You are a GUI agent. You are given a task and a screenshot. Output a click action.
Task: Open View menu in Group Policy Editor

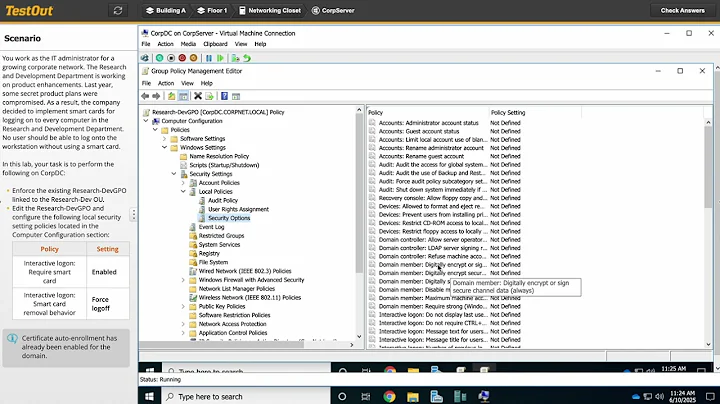tap(187, 83)
